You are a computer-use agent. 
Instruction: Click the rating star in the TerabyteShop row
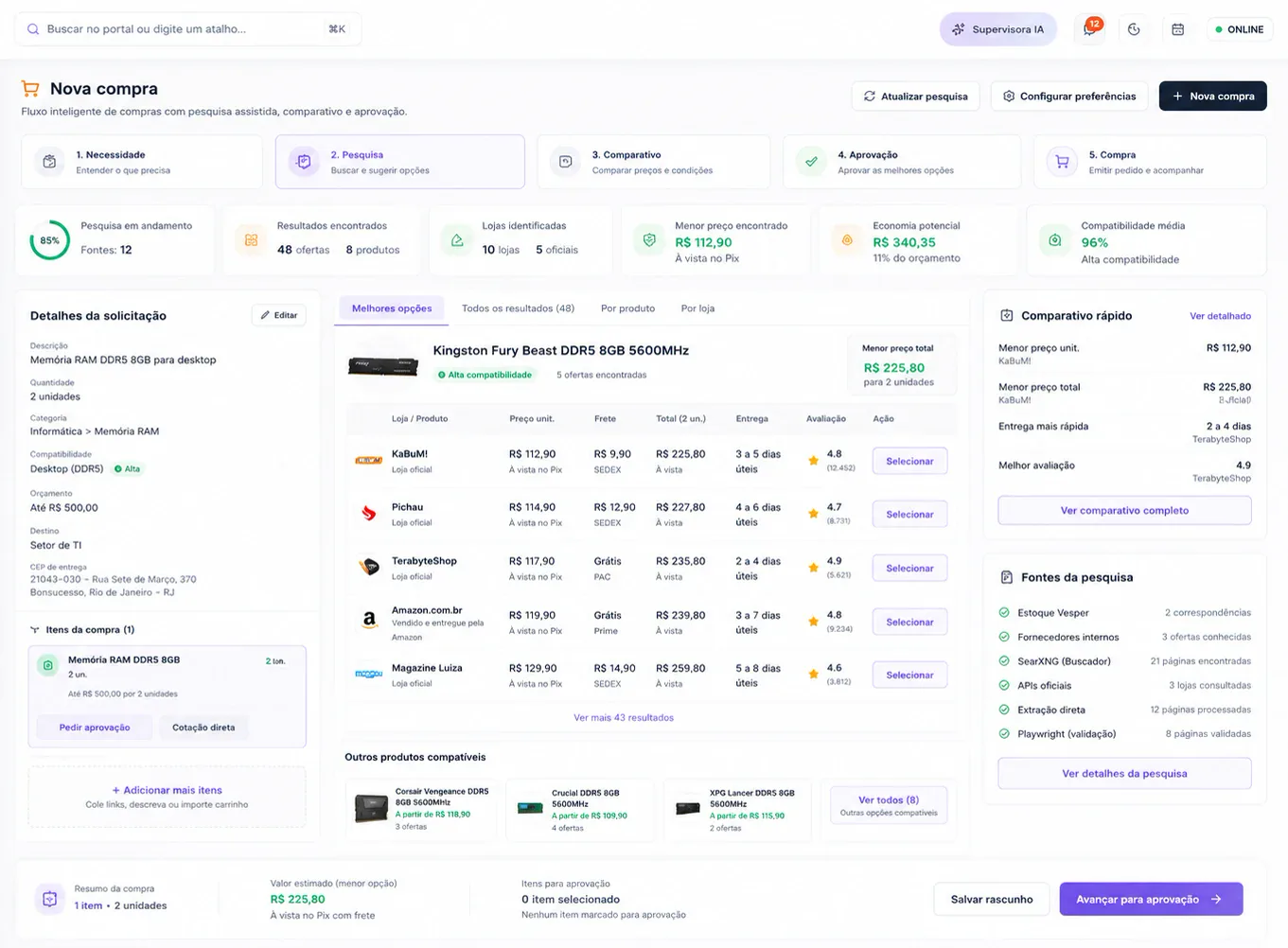click(813, 568)
